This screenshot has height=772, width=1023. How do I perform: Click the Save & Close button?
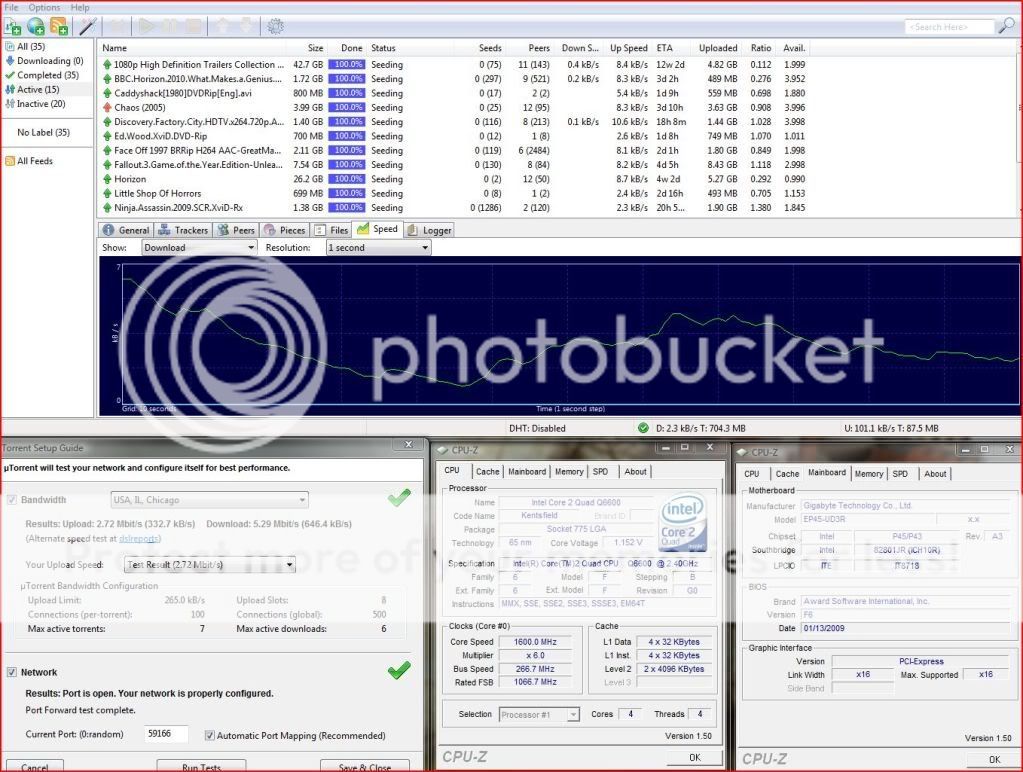pos(365,767)
